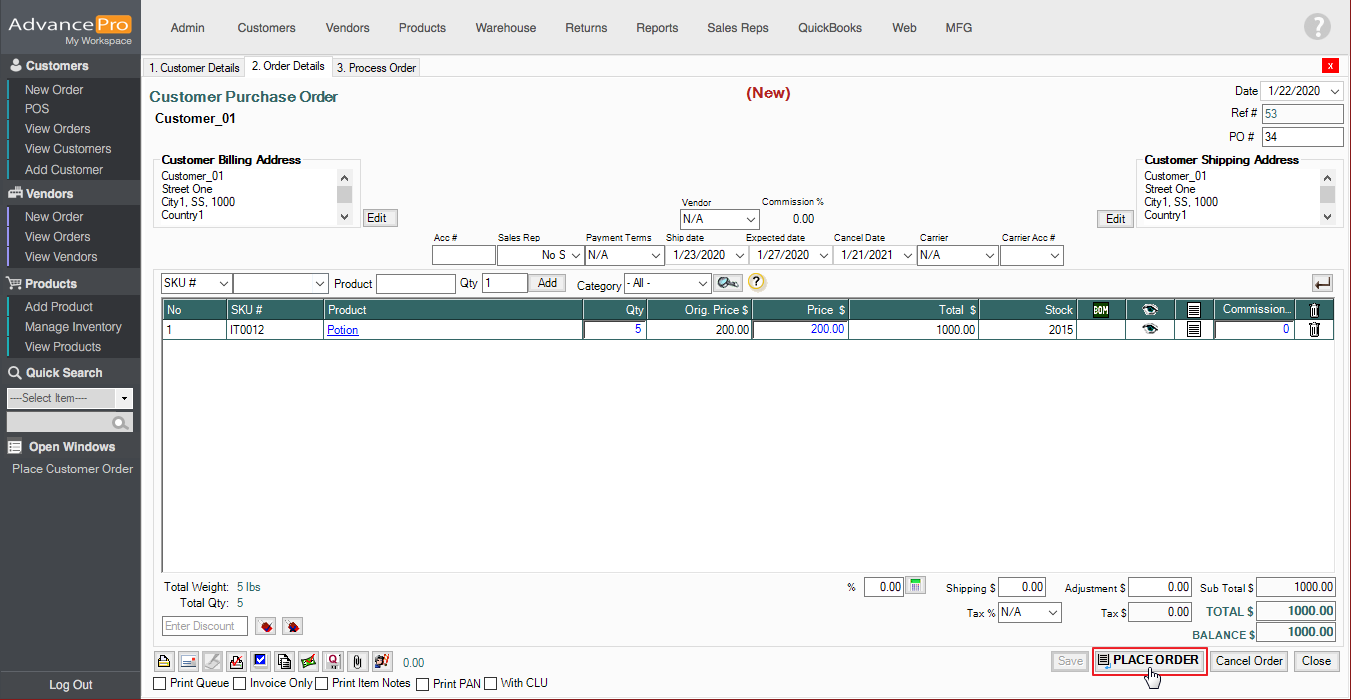Click the printer icon in bottom toolbar
The height and width of the screenshot is (700, 1351).
point(162,661)
